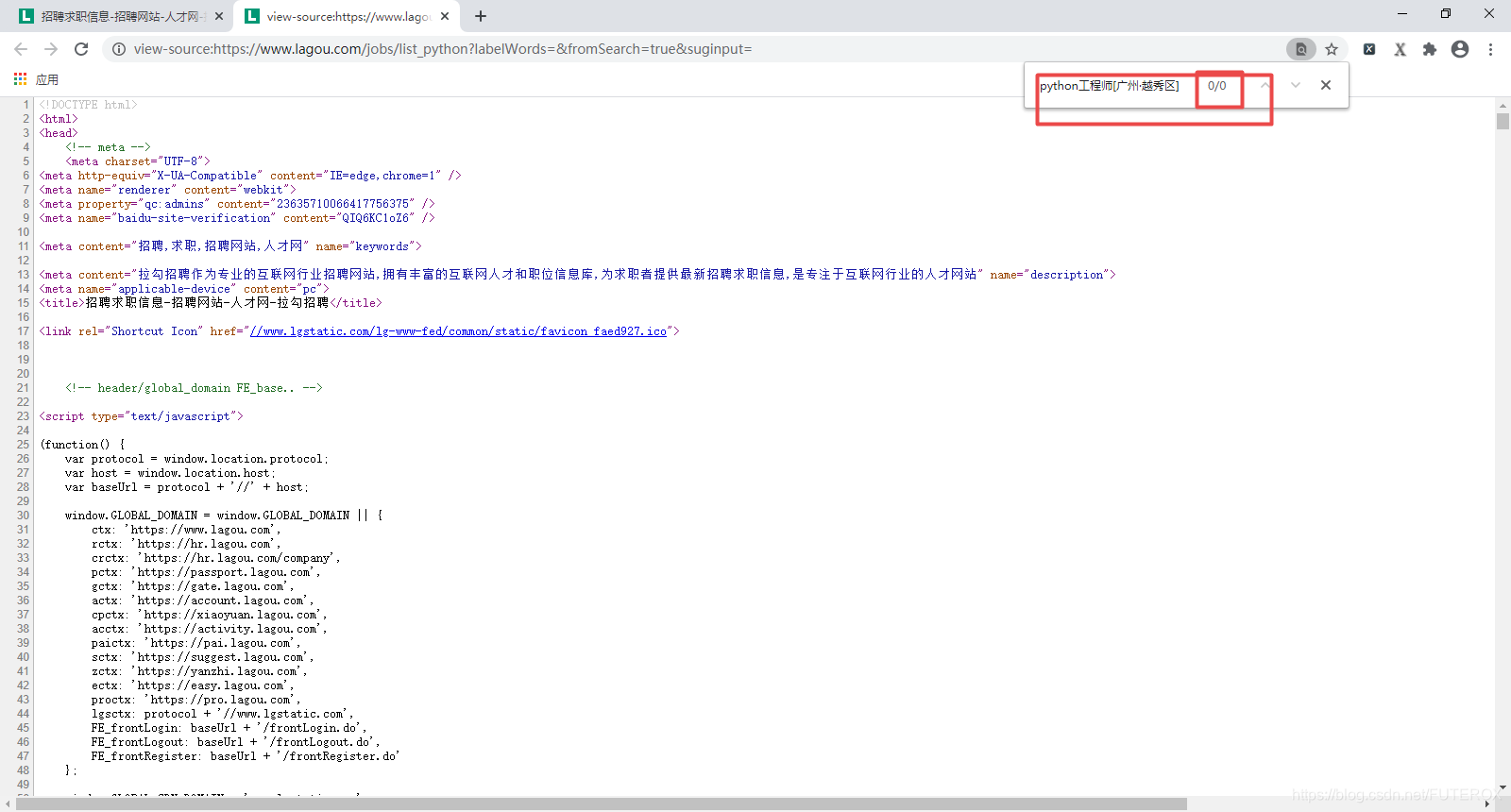Open a new browser tab

(x=481, y=16)
